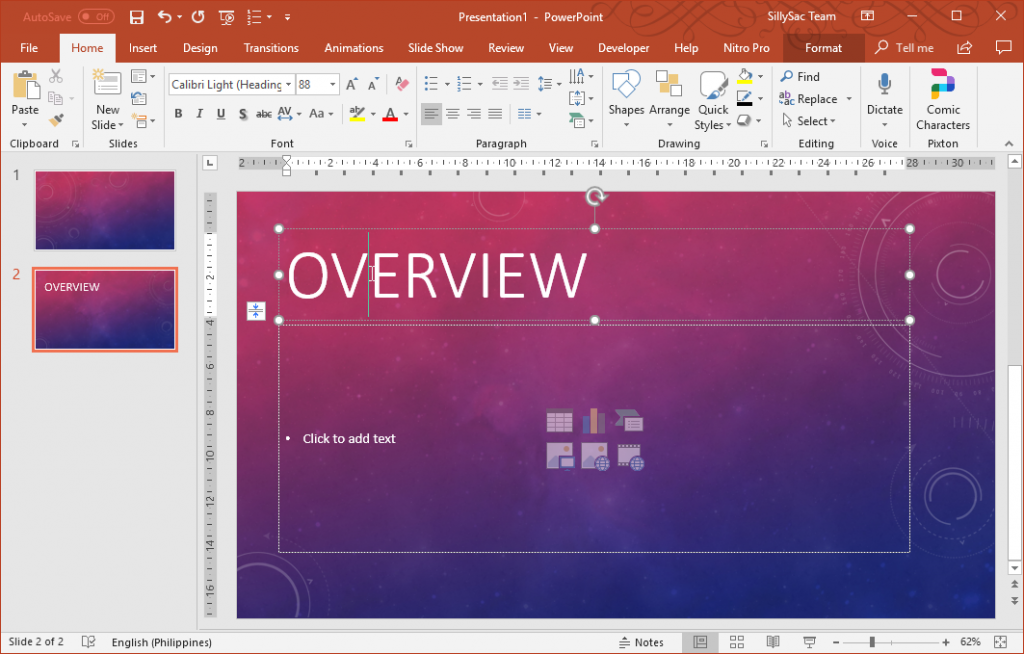Screen dimensions: 1024x654
Task: Toggle Italic formatting
Action: (198, 114)
